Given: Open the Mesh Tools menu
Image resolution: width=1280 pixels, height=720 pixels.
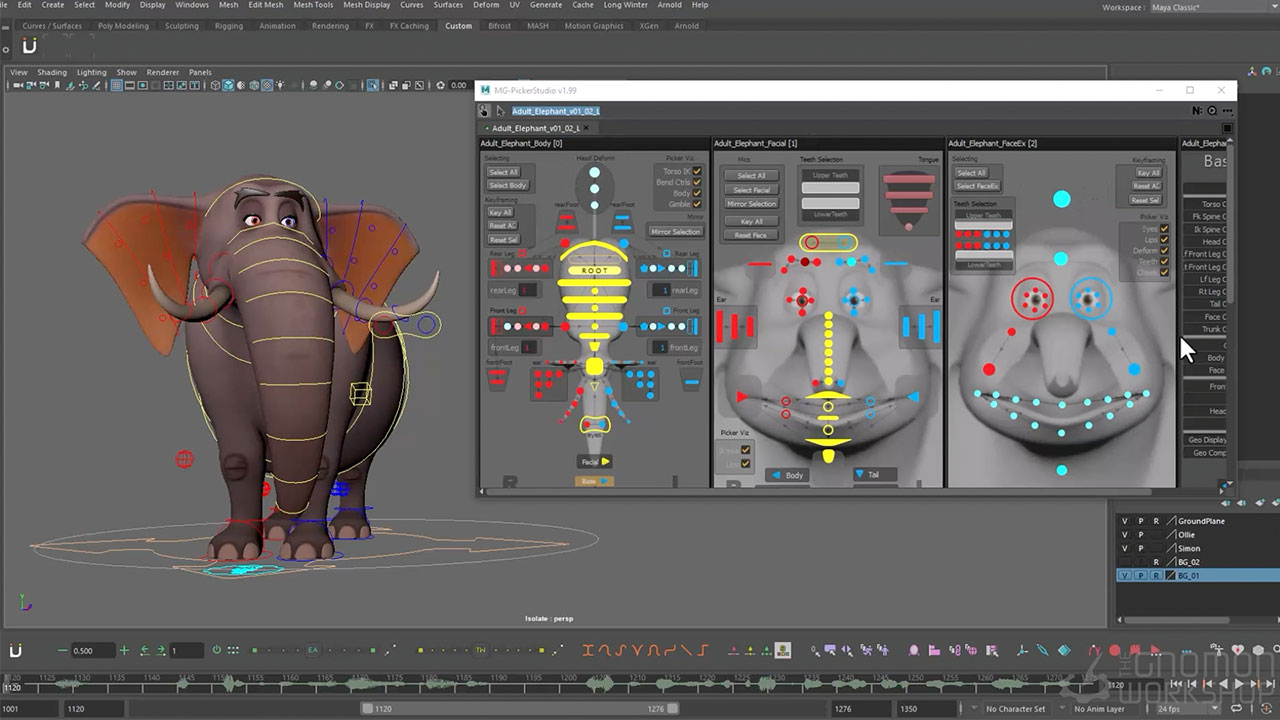Looking at the screenshot, I should (312, 5).
